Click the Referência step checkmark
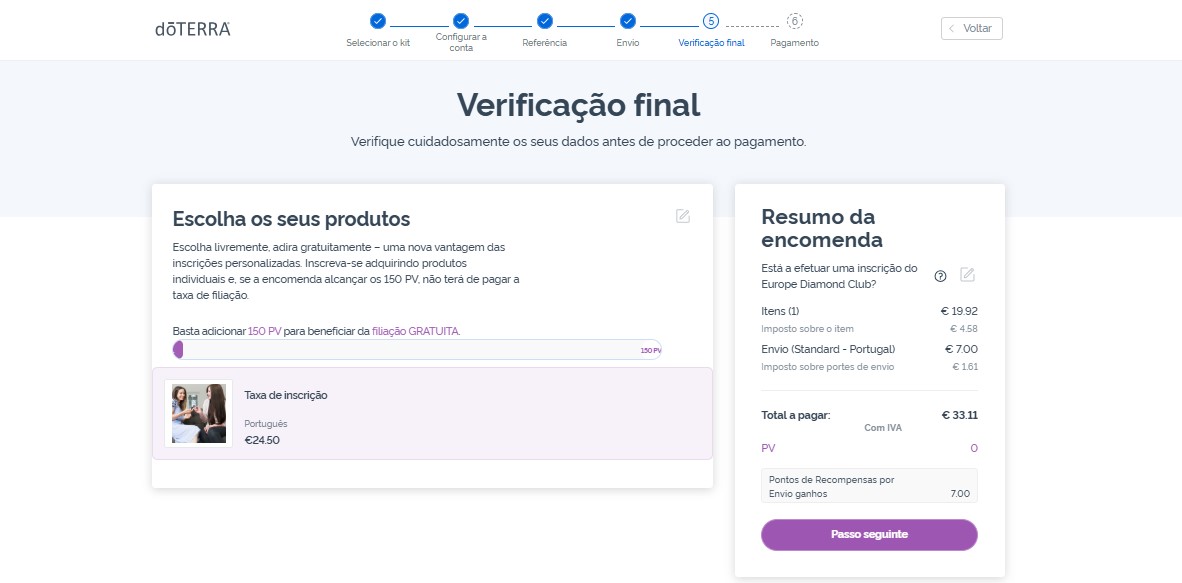 [545, 21]
